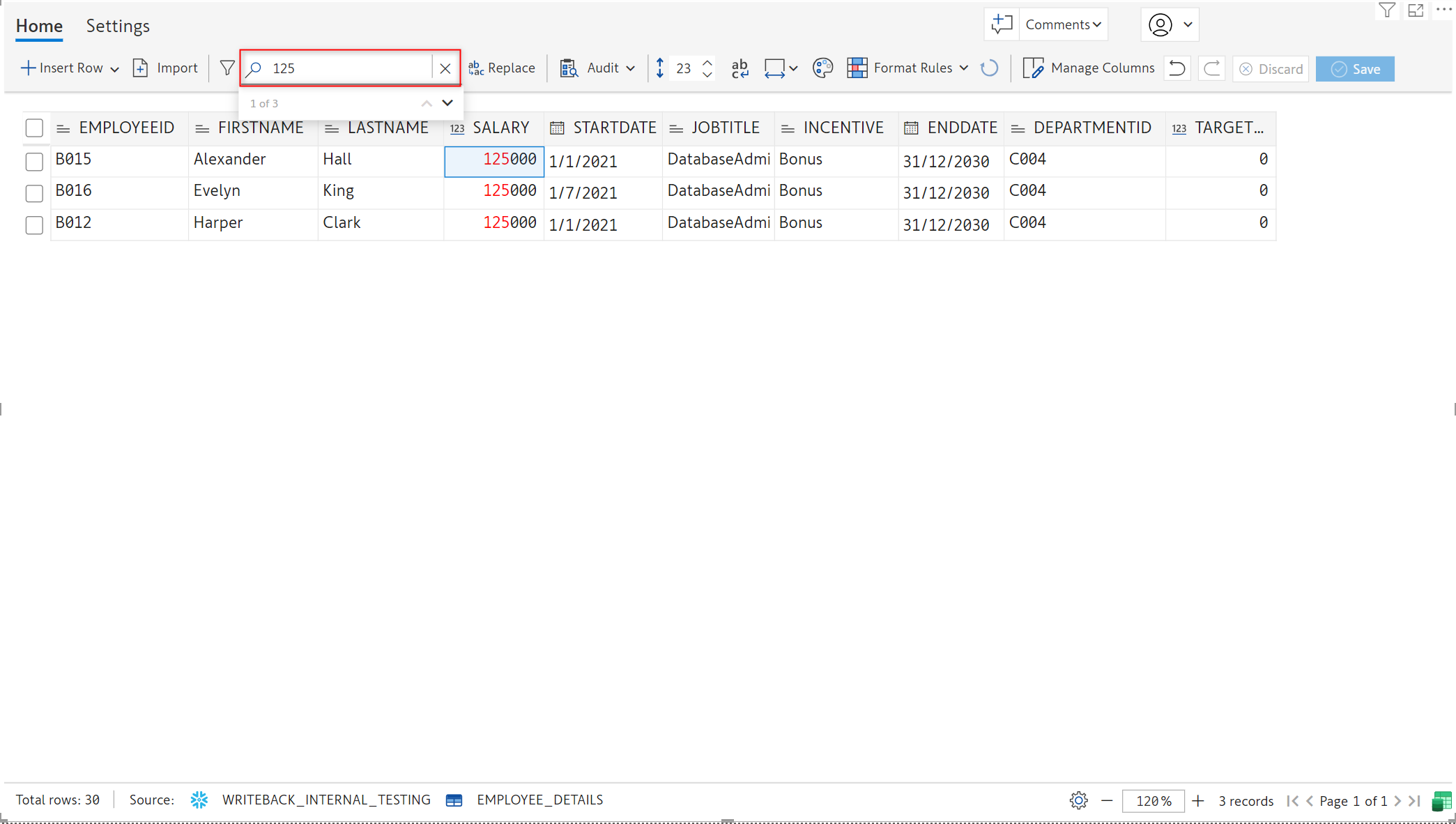
Task: Expand the Format Rules dropdown
Action: pos(963,68)
